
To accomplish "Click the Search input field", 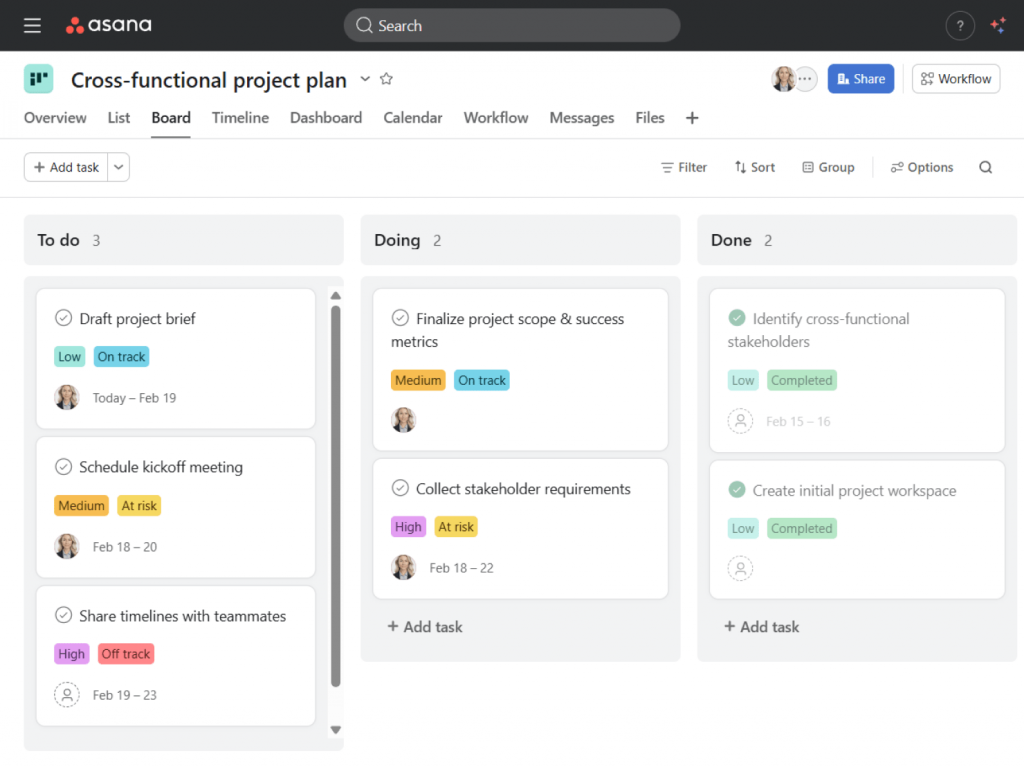I will tap(512, 26).
